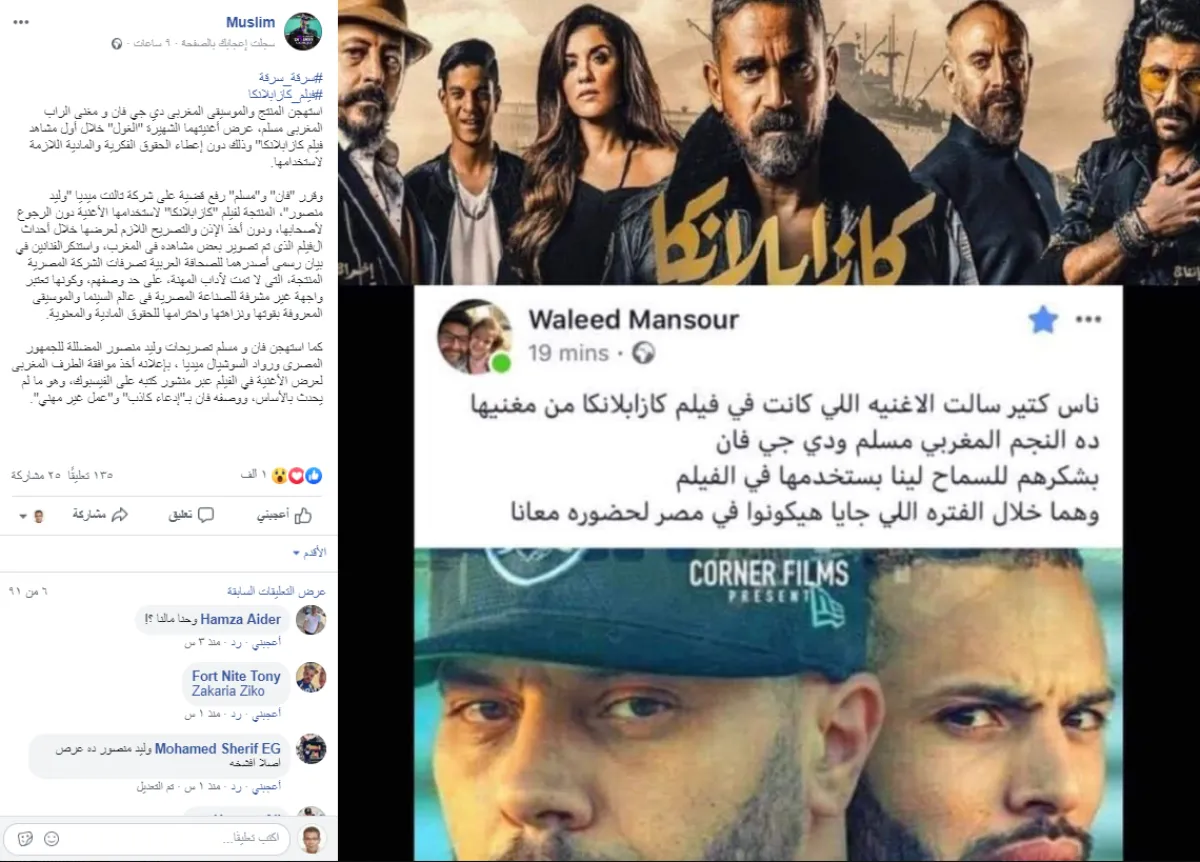
Task: Click the Muslim page profile picture
Action: 303,31
